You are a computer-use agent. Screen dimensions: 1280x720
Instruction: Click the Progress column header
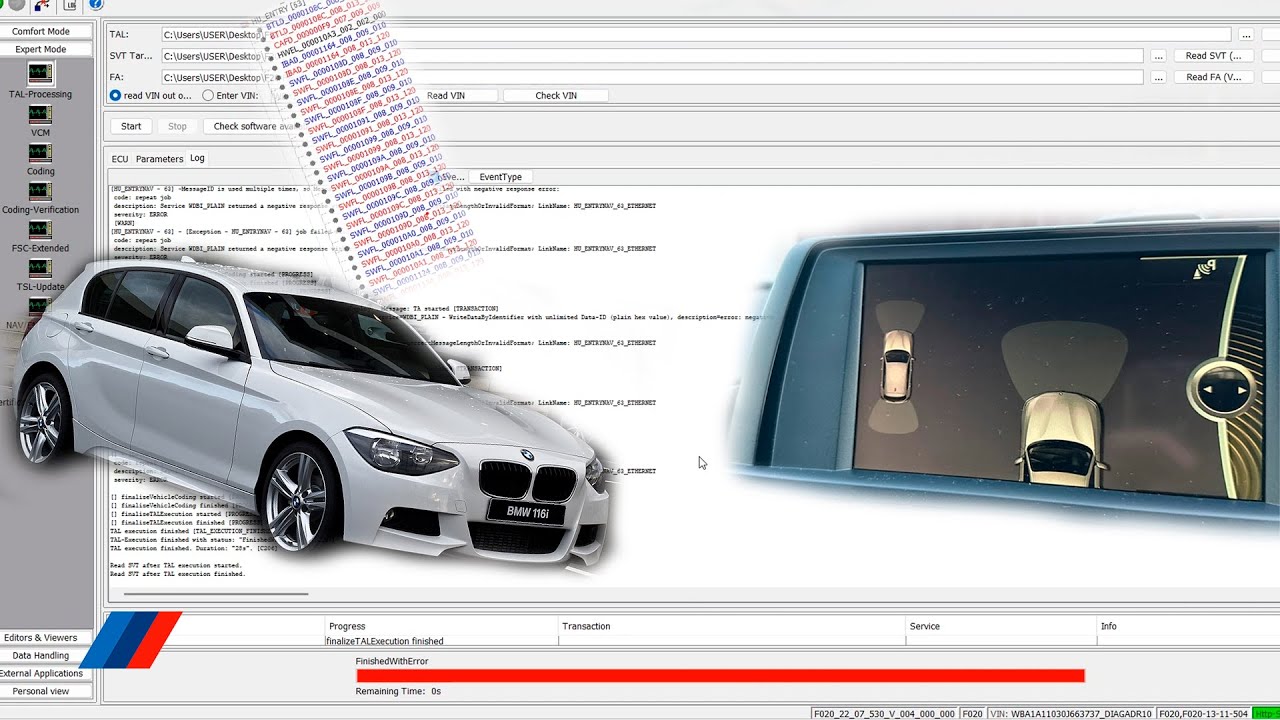click(x=442, y=626)
